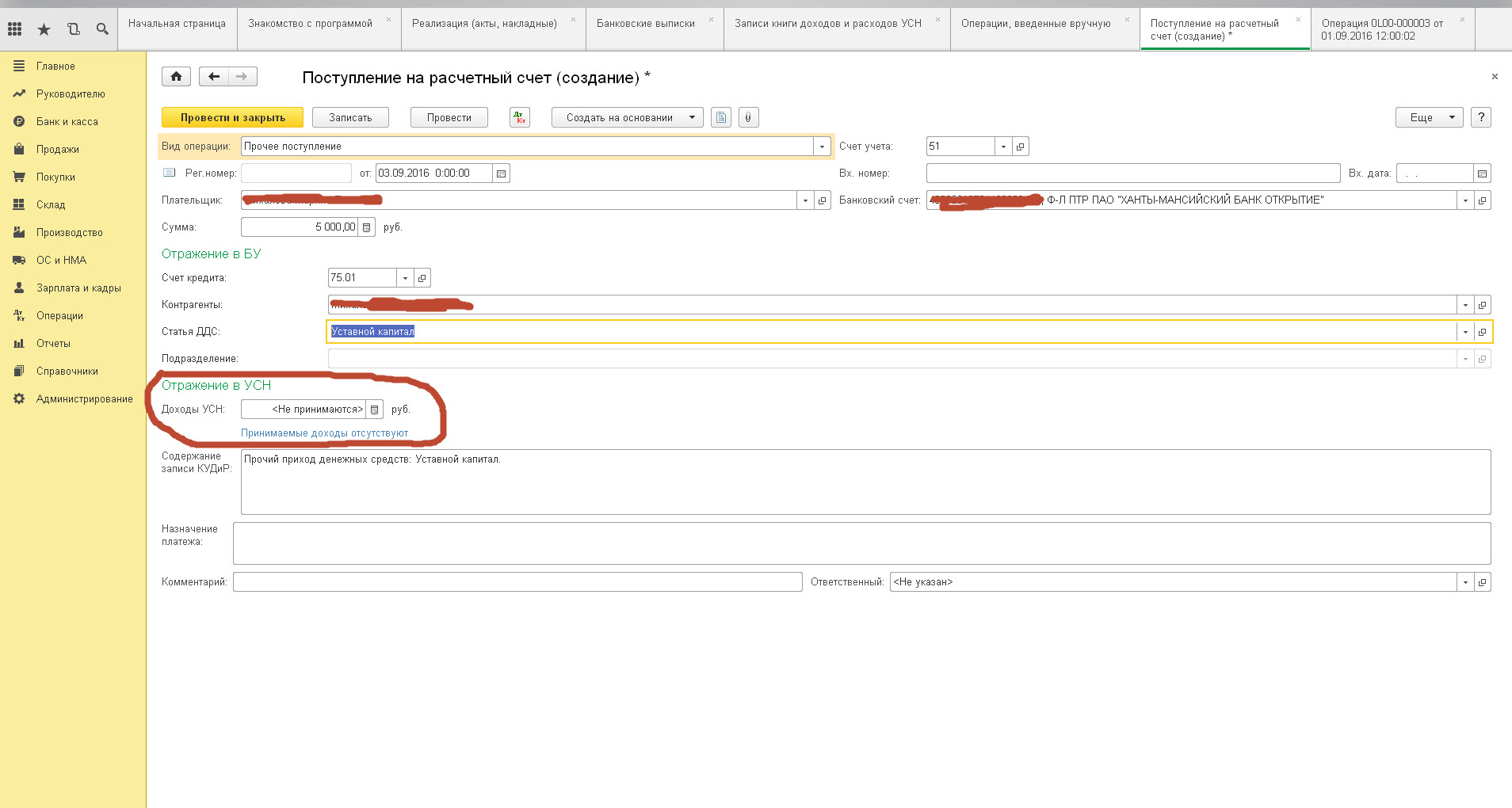Open attached files paperclip icon
Screen dimensions: 1512x808
click(748, 117)
